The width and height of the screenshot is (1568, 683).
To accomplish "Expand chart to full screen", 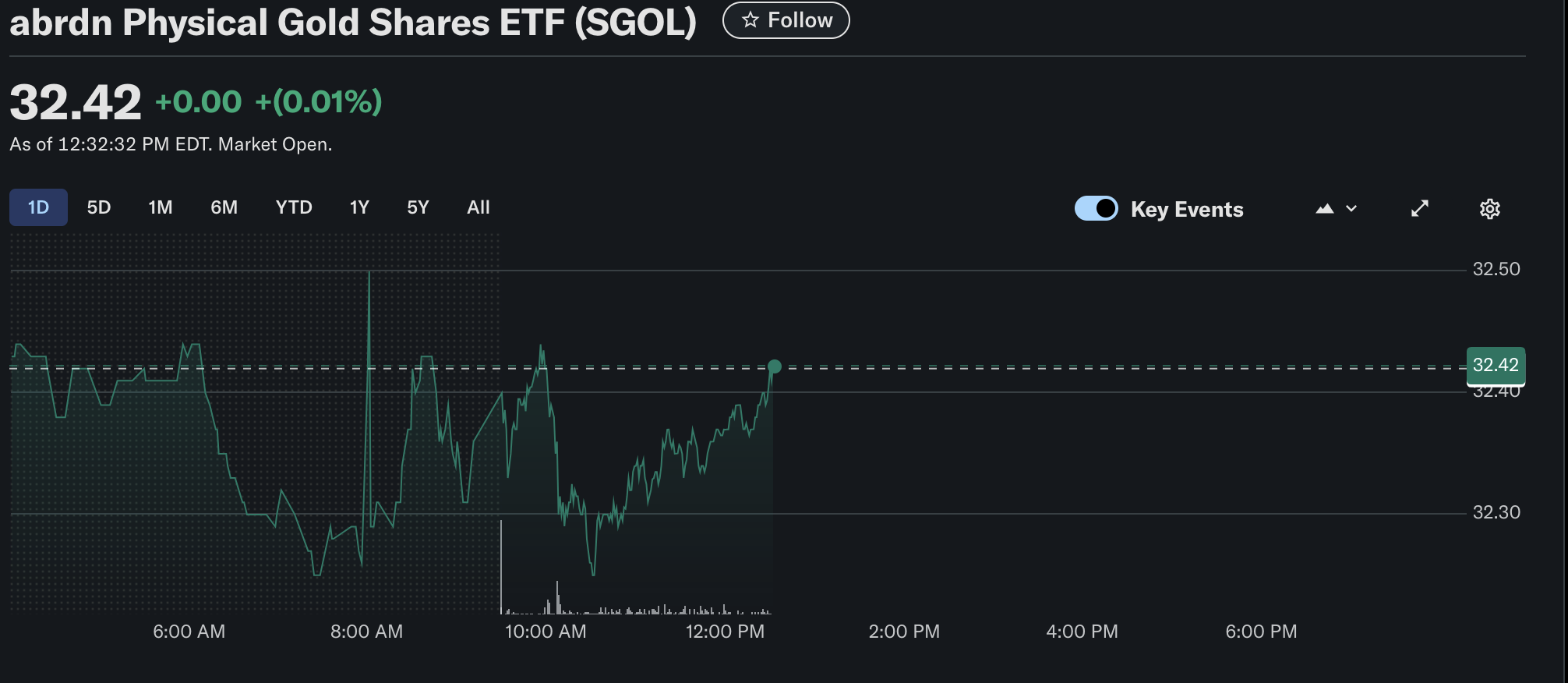I will click(1420, 208).
